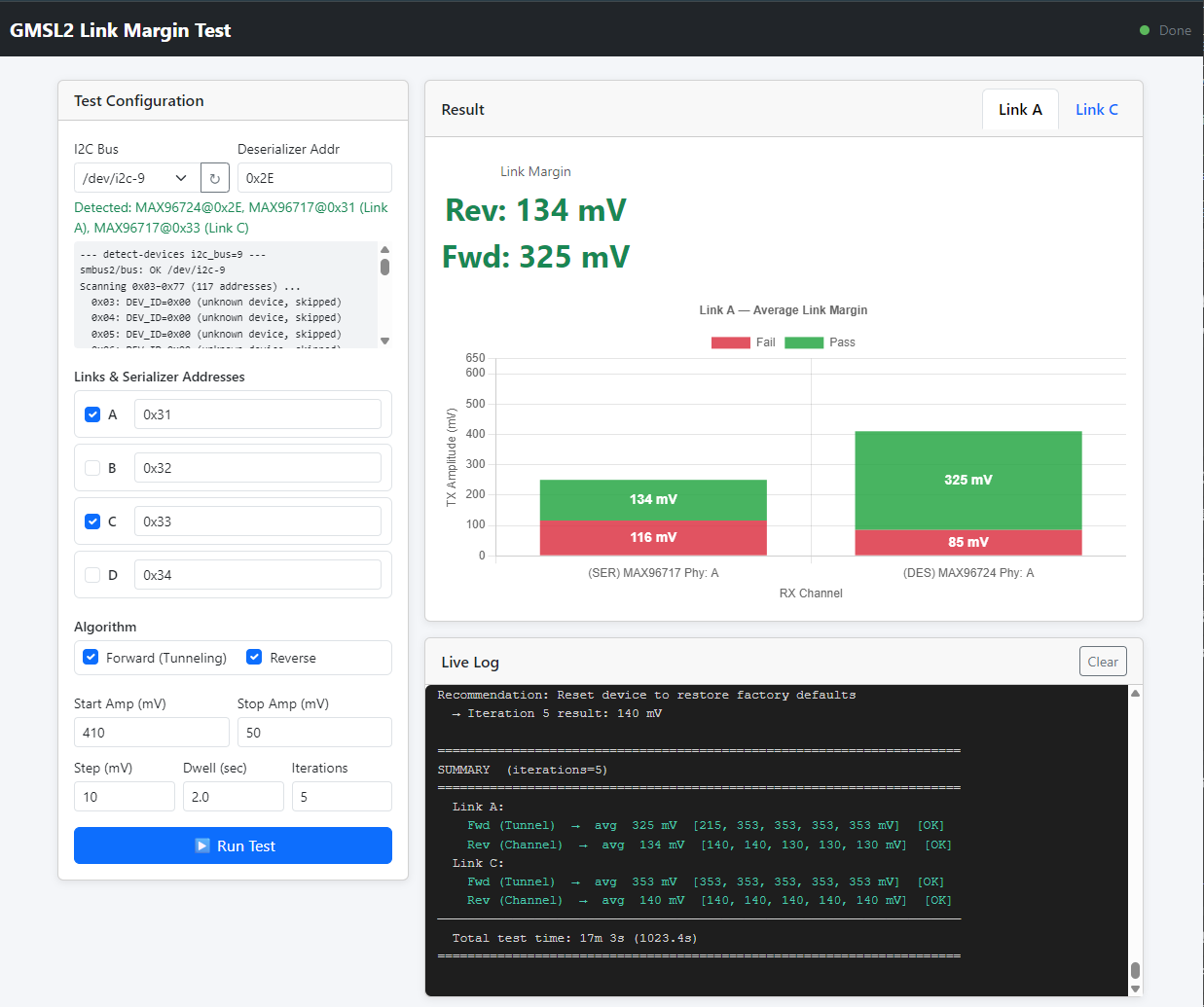This screenshot has width=1204, height=1007.
Task: Click the Deserializer Addr input field
Action: pyautogui.click(x=314, y=178)
